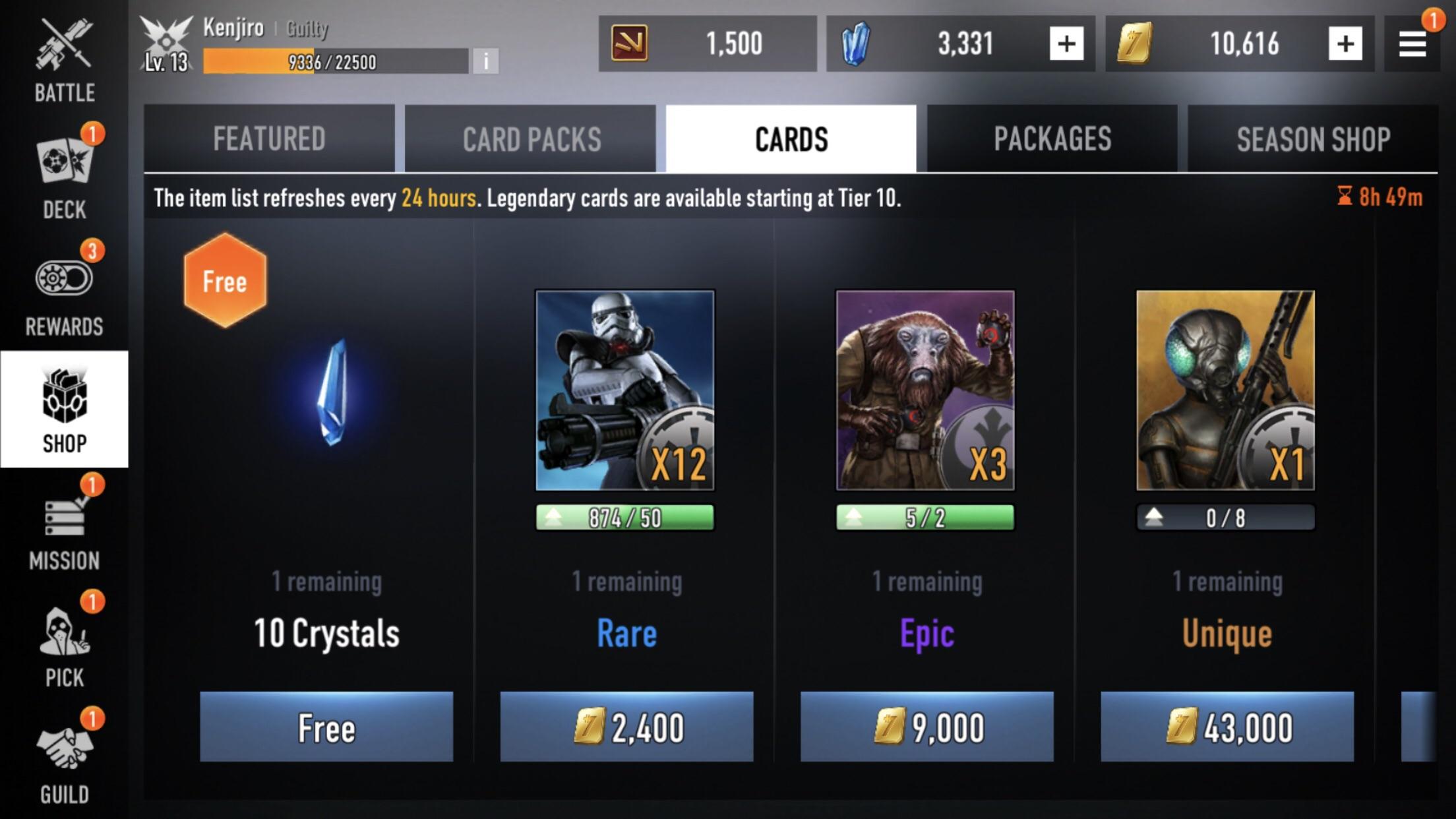Switch to the Featured tab
The width and height of the screenshot is (1456, 819).
tap(270, 138)
